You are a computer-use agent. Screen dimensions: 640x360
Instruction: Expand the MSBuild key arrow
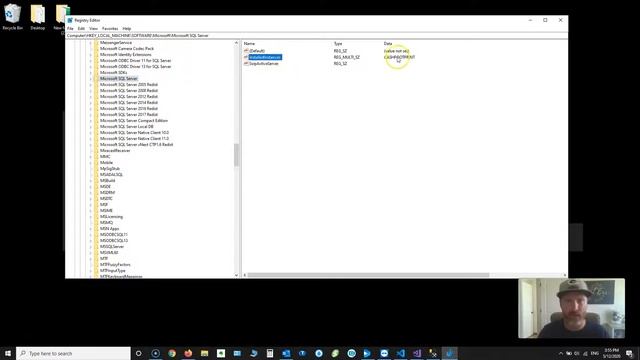click(91, 180)
